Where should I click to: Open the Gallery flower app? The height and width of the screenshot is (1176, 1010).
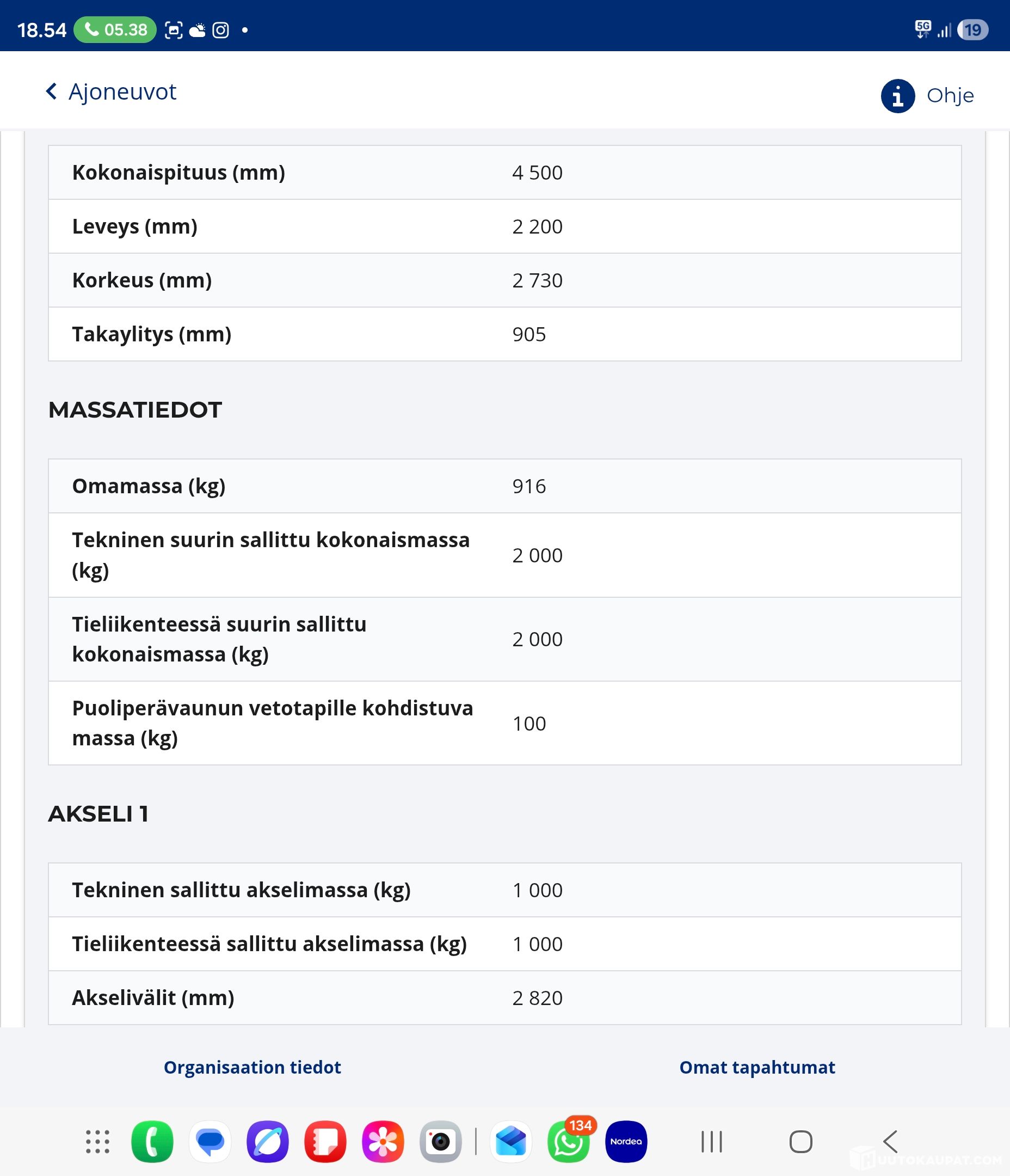383,1141
